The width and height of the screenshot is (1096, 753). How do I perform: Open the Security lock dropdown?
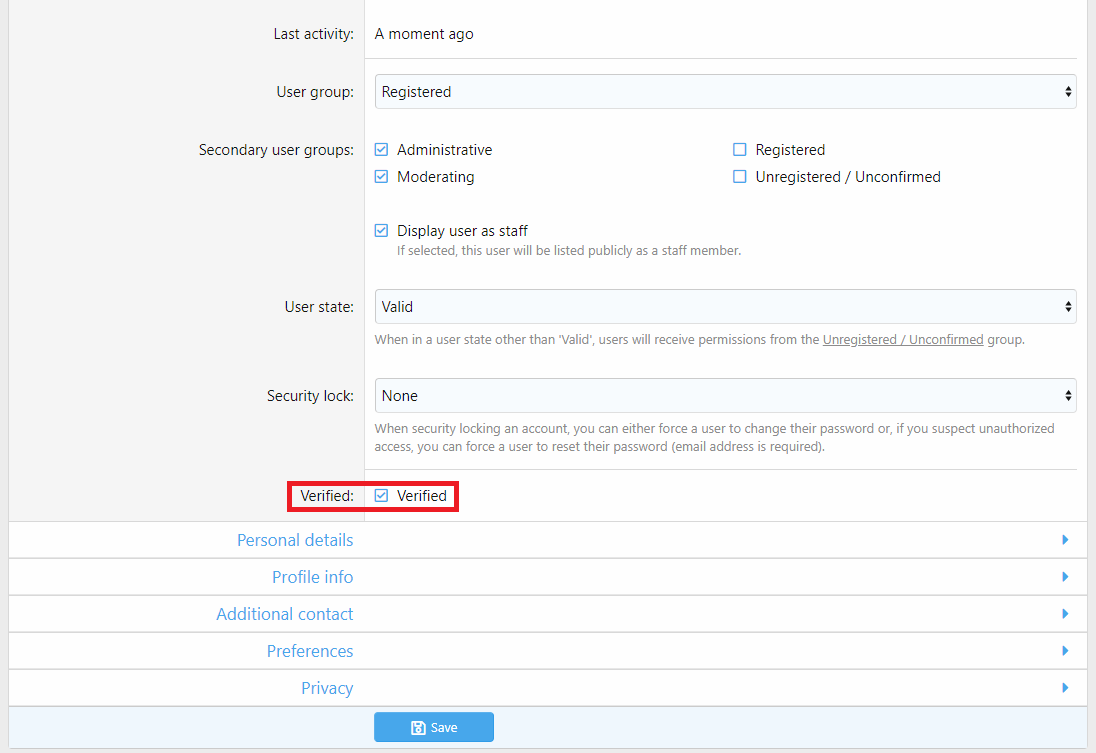[725, 396]
